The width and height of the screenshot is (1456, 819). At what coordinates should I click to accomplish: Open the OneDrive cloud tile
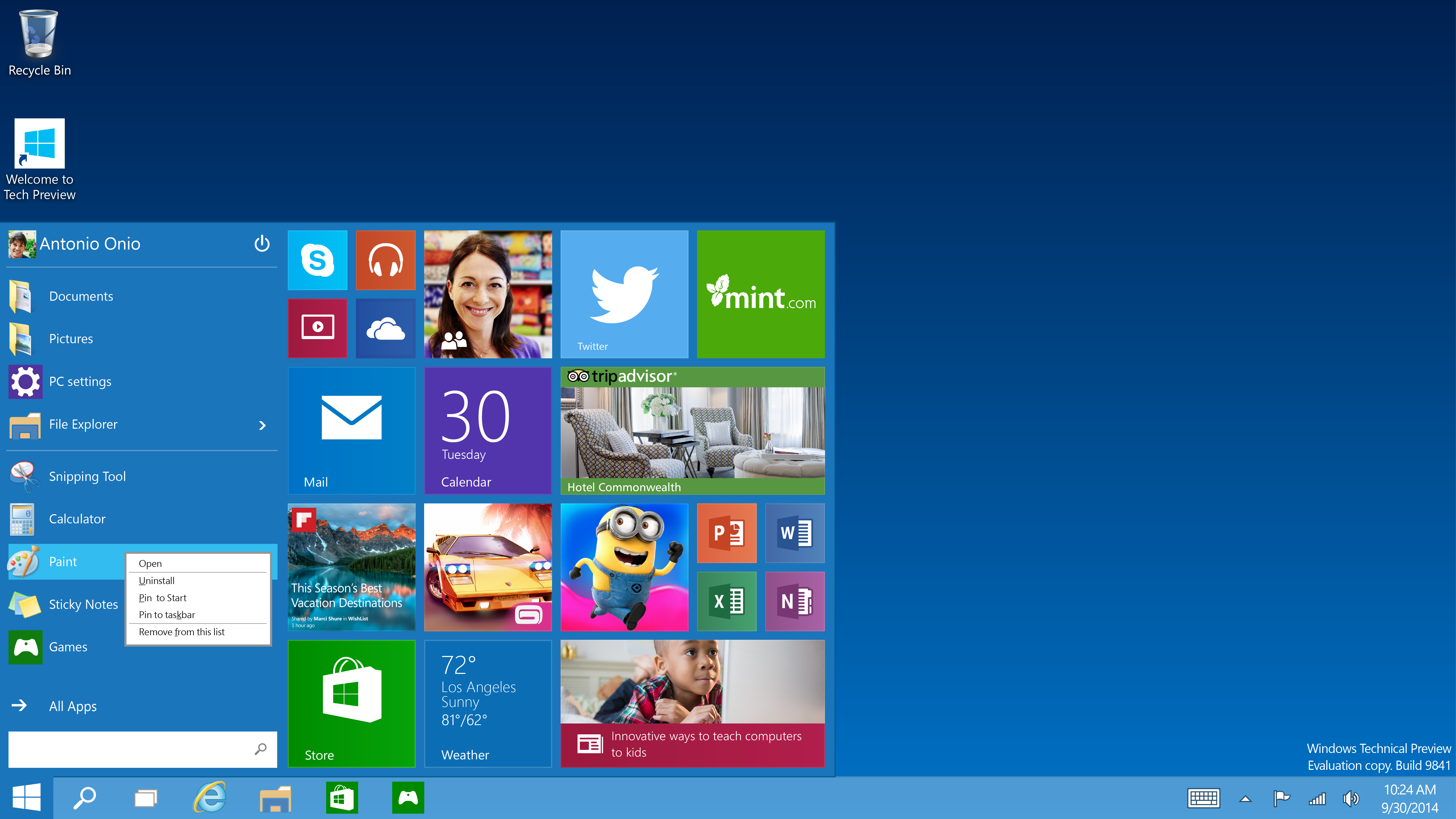coord(385,328)
